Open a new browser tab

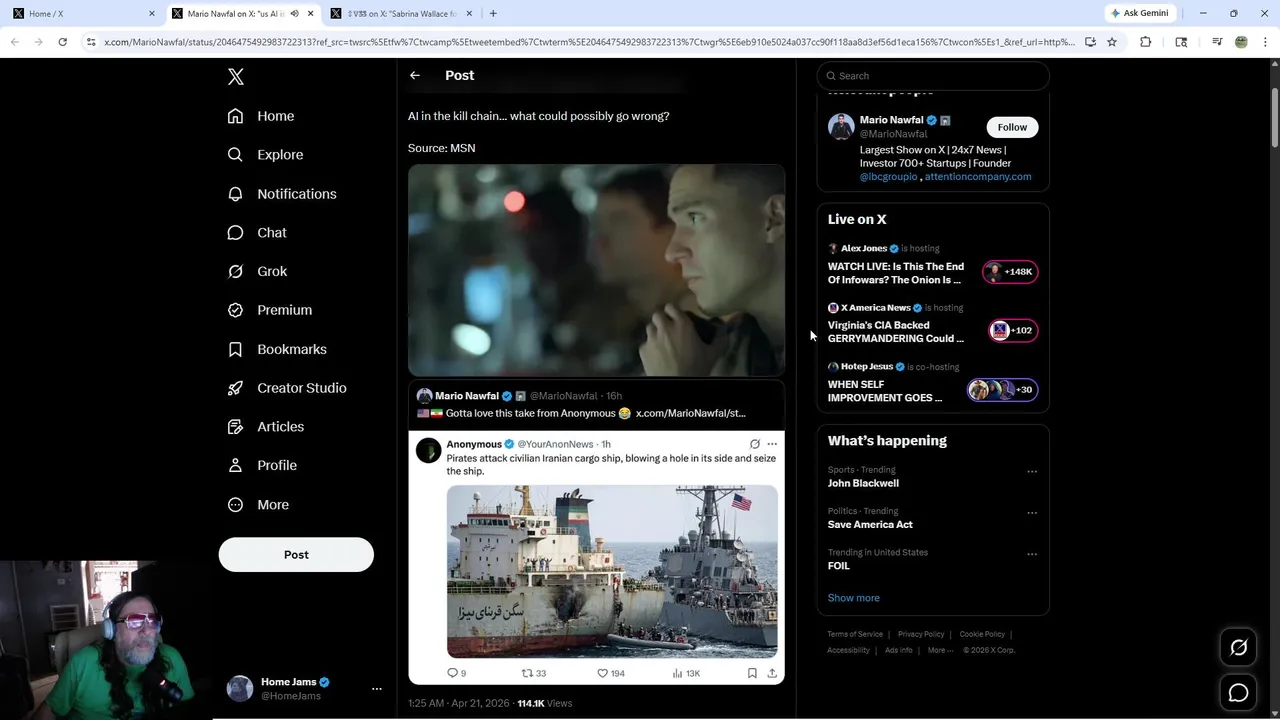tap(493, 13)
